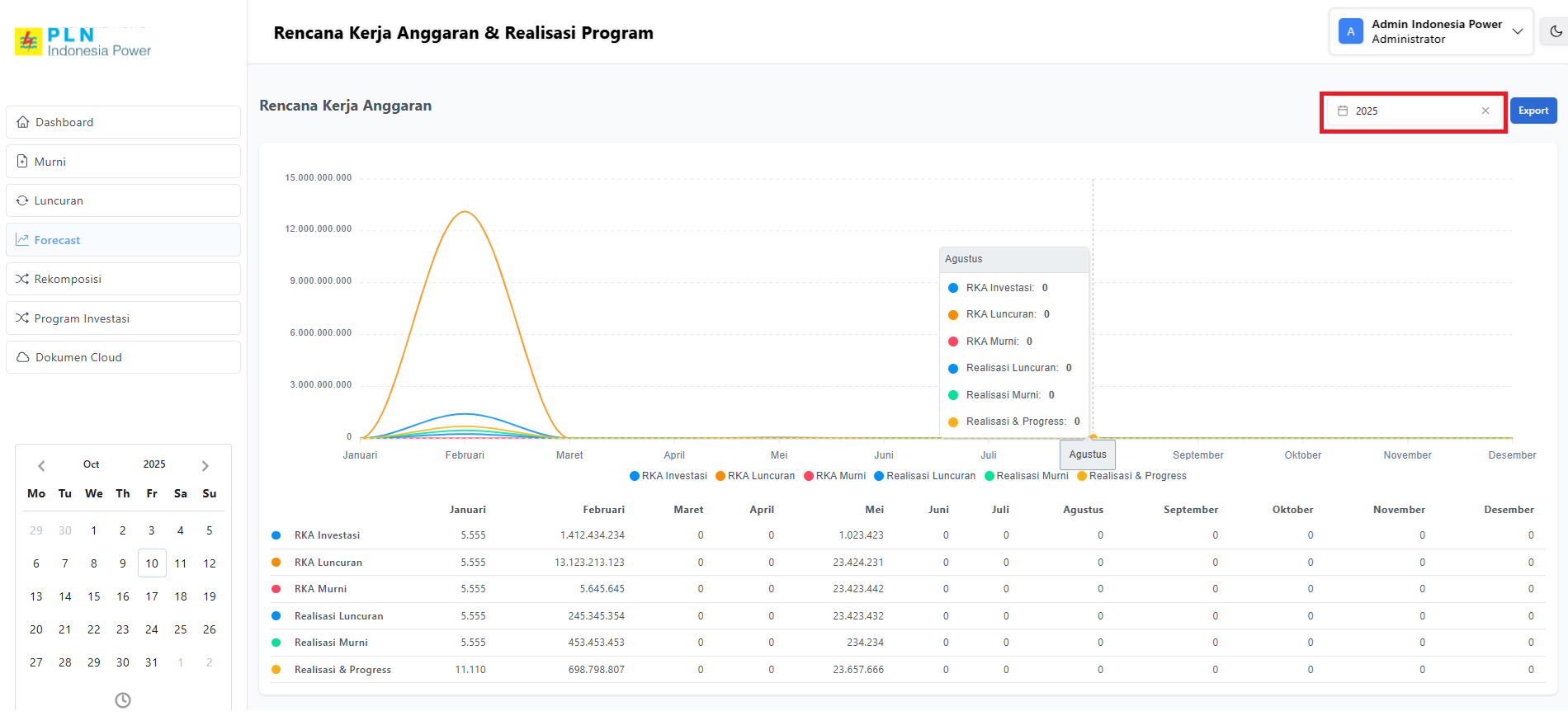Open Program Investasi menu item

82,318
